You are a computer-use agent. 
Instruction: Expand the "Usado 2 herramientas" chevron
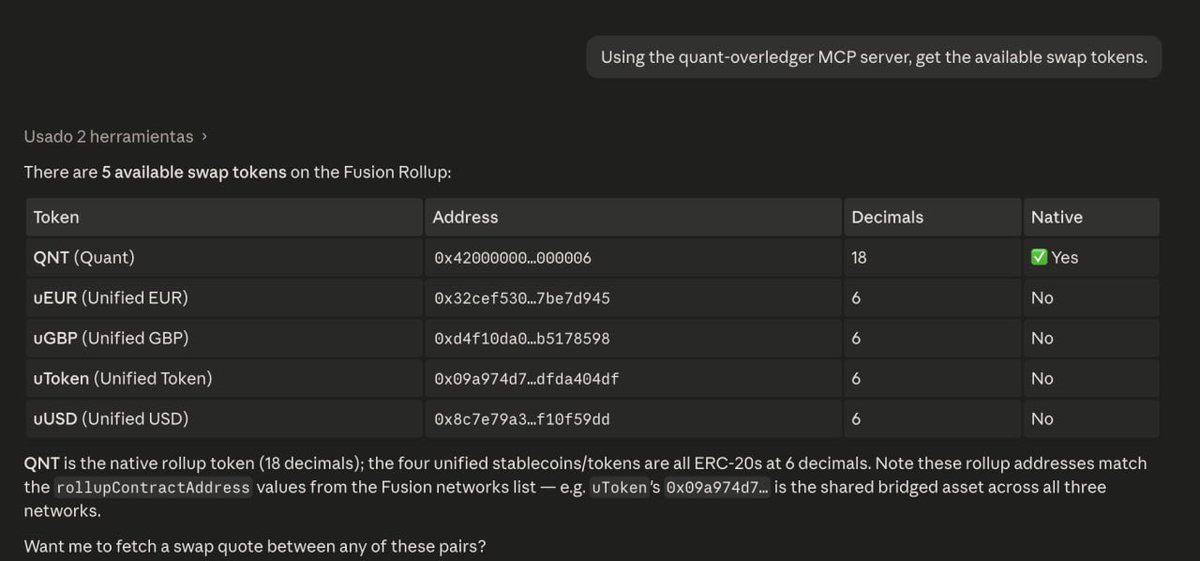point(204,136)
